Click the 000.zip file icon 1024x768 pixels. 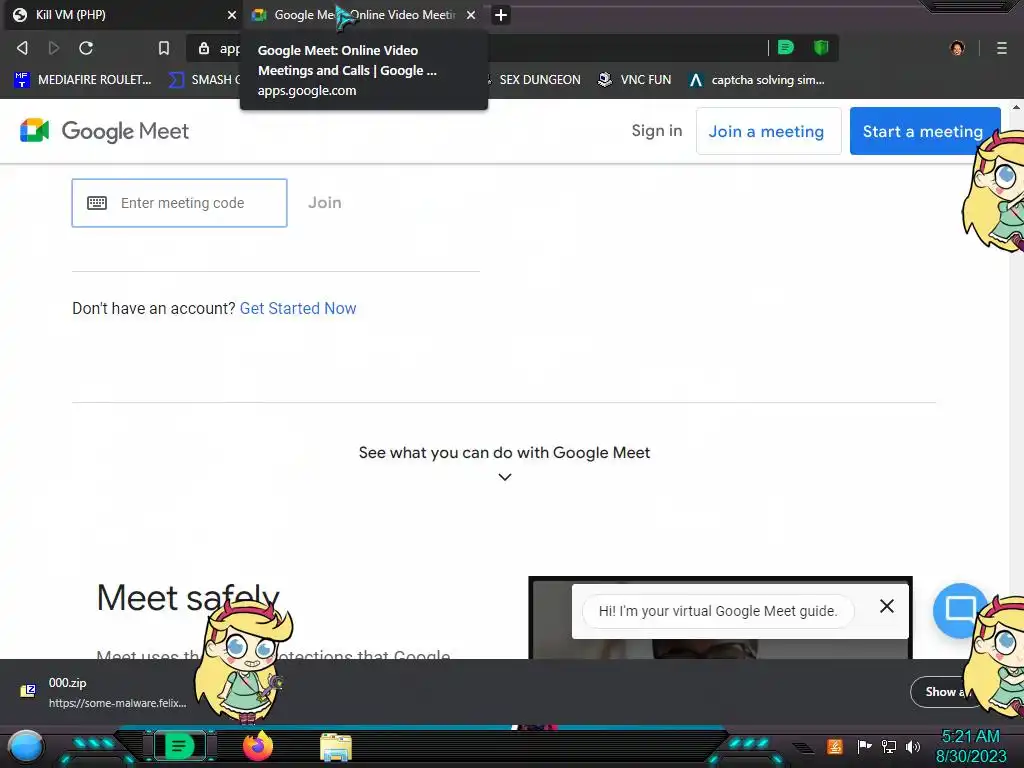coord(28,691)
